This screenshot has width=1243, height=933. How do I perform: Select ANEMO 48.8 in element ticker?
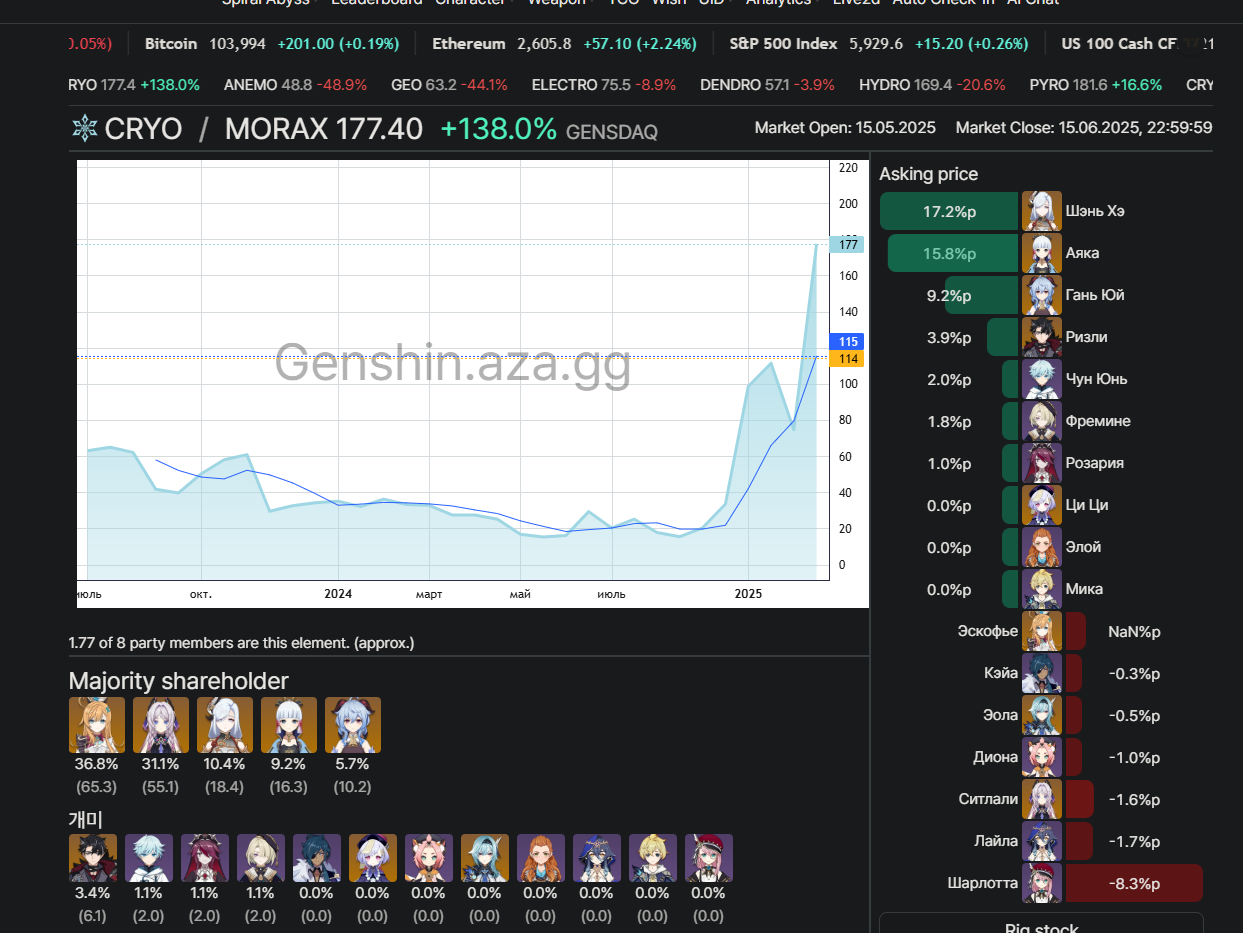[295, 85]
